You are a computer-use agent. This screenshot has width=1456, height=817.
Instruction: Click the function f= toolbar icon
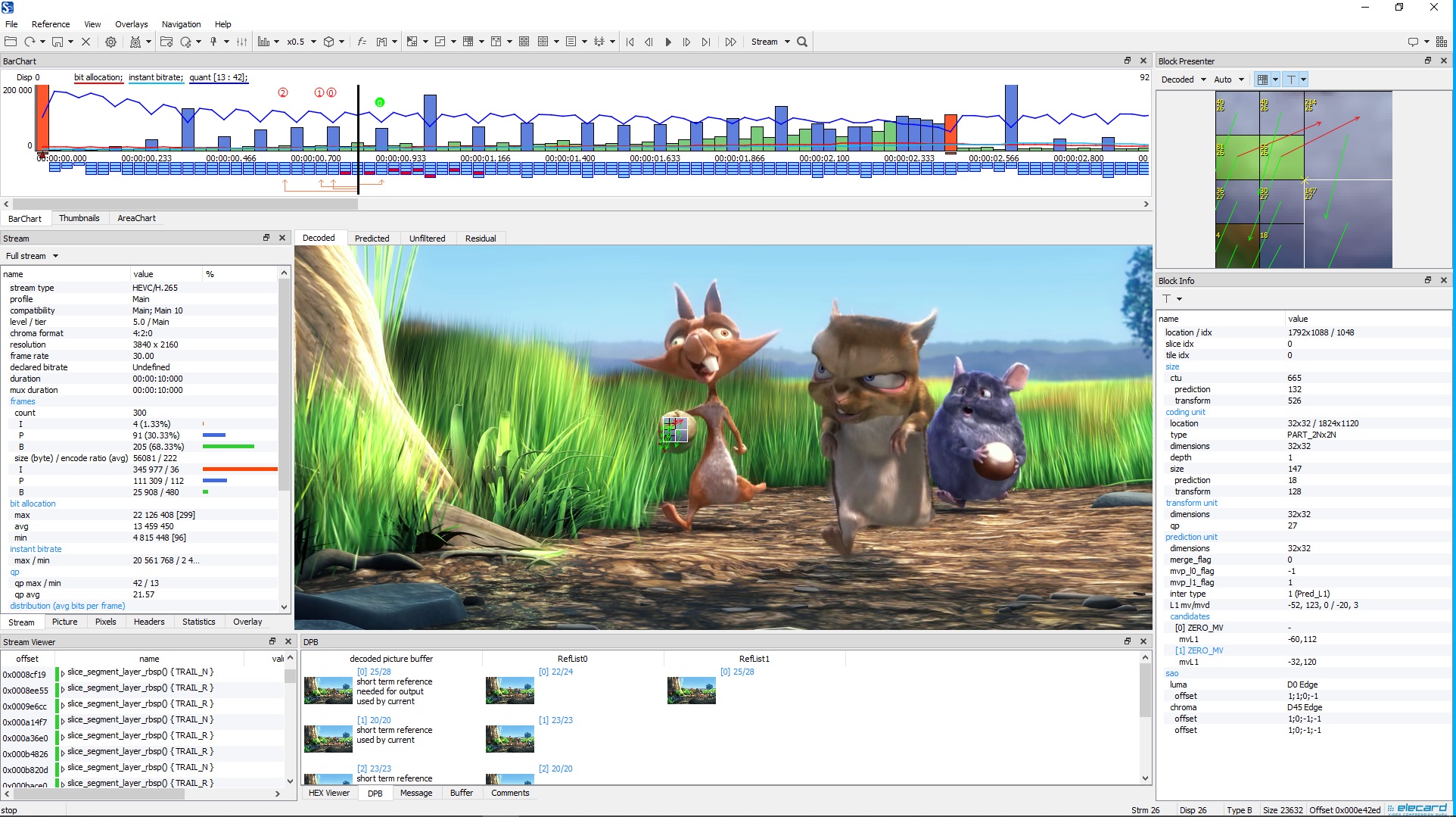362,42
